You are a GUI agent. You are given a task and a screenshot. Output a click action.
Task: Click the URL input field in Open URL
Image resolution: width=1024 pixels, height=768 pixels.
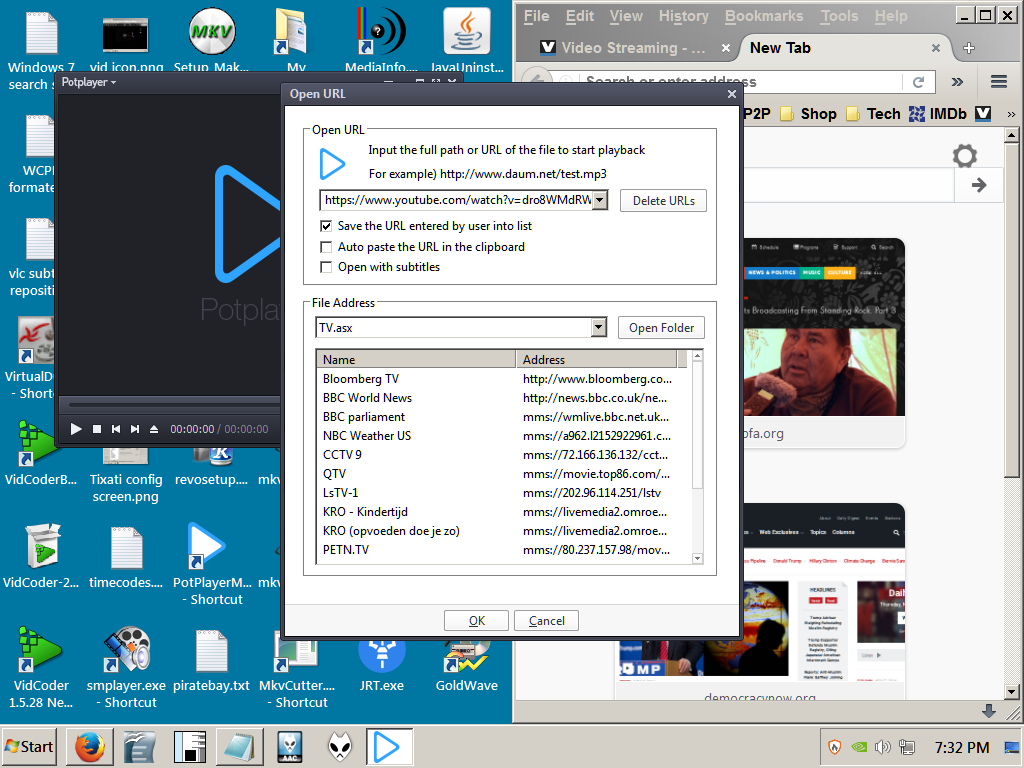456,200
